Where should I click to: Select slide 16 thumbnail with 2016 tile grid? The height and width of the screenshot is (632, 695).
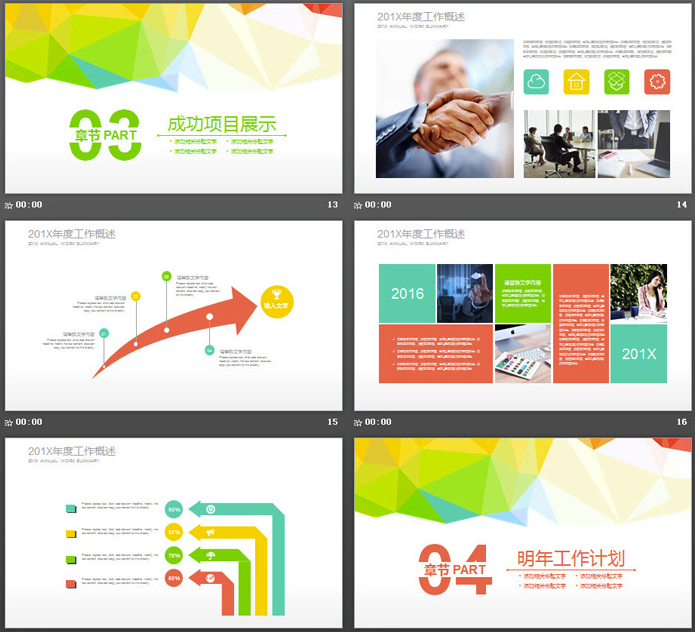coord(523,315)
